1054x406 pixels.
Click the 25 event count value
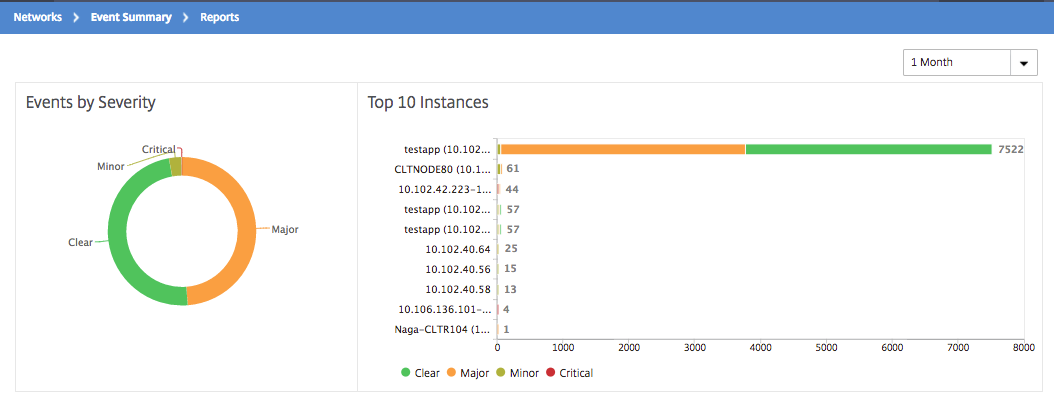point(510,249)
